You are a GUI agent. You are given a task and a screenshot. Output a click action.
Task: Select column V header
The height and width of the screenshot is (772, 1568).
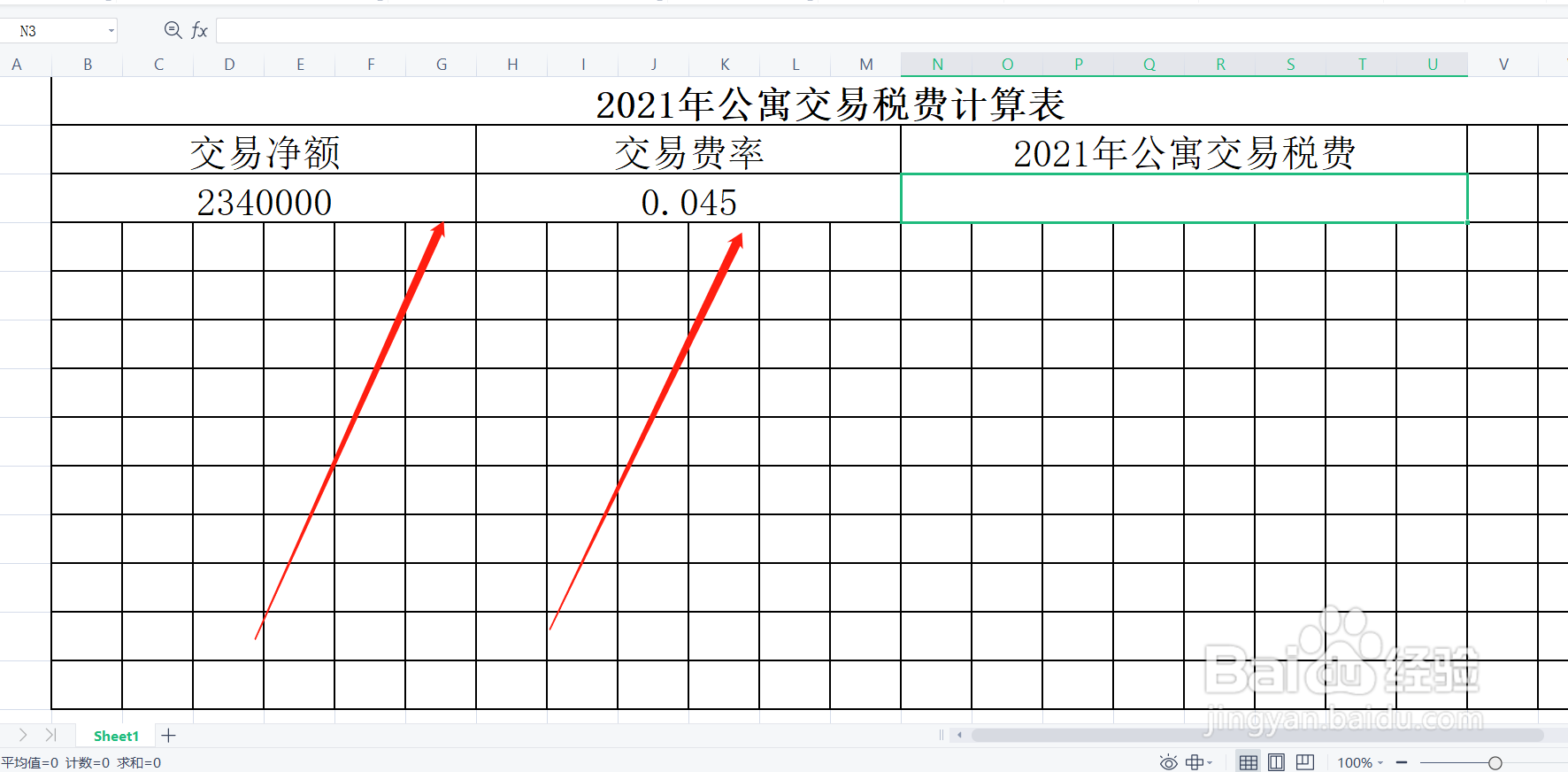[1503, 64]
